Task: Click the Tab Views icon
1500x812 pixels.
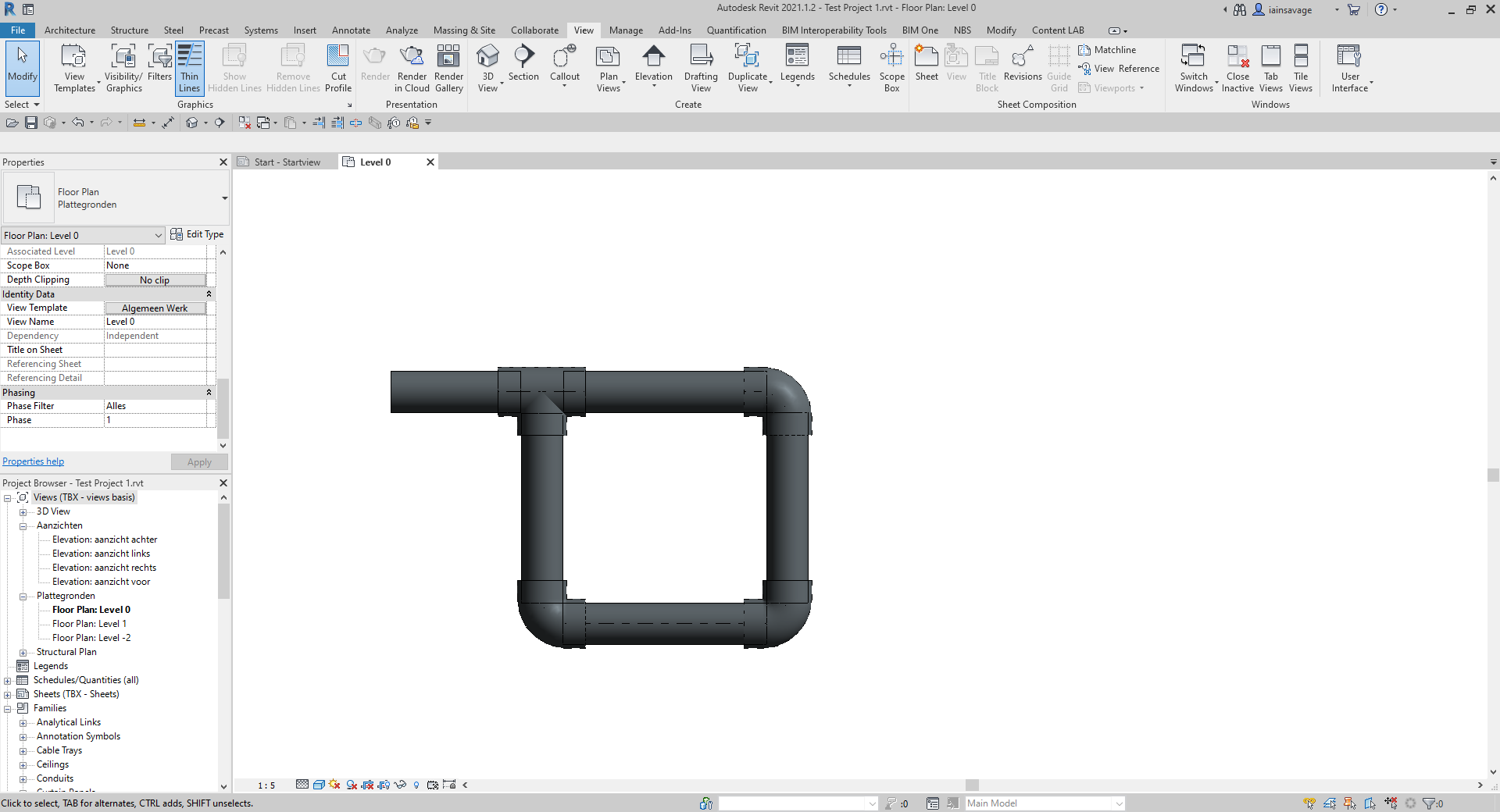Action: tap(1271, 56)
